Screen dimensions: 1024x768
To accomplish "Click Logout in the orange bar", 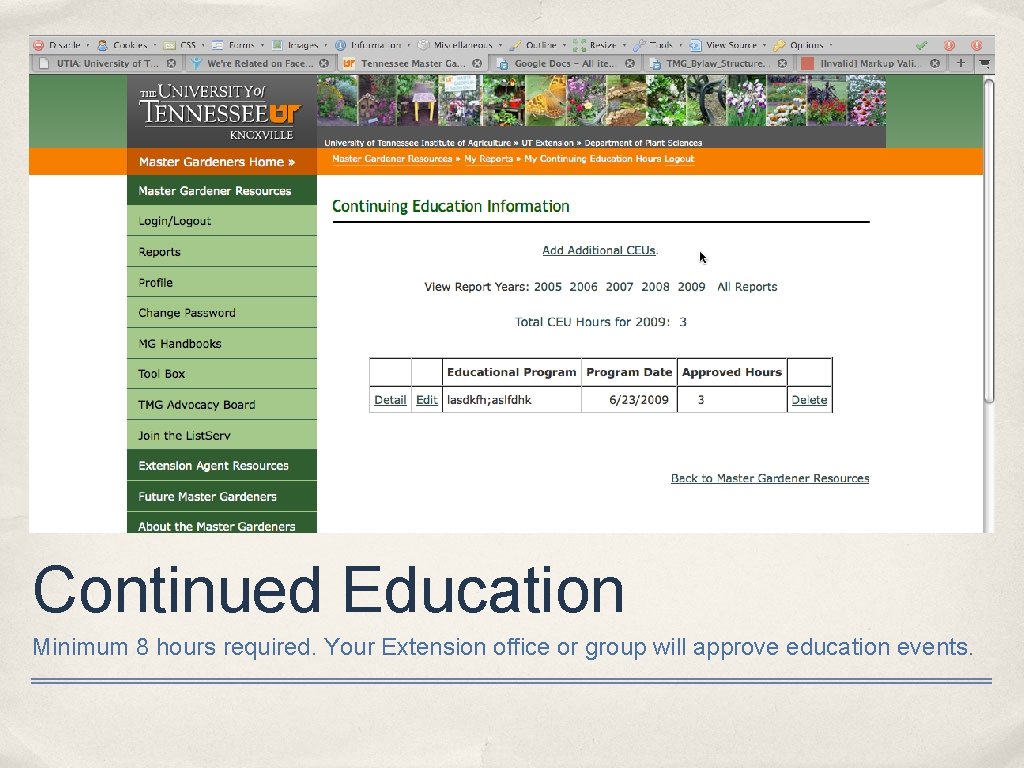I will tap(679, 159).
